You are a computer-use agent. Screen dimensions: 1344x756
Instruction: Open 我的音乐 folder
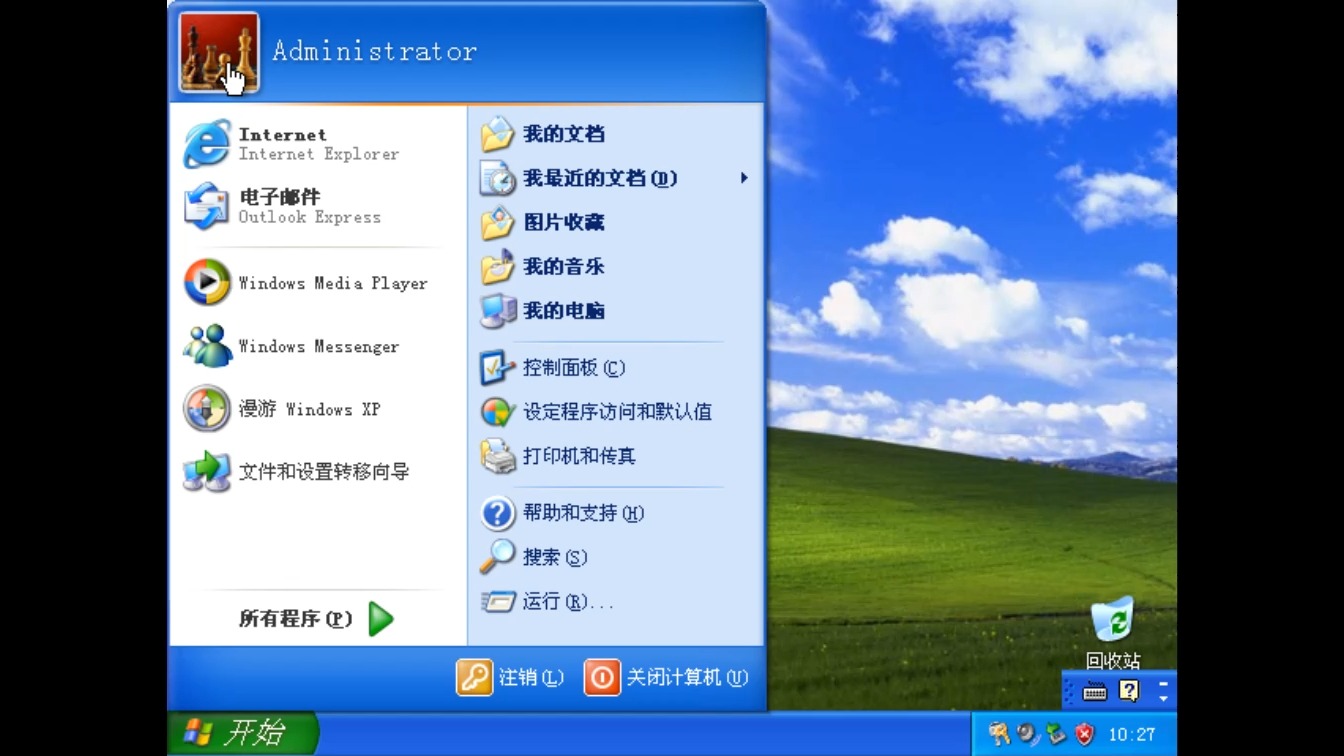615,267
